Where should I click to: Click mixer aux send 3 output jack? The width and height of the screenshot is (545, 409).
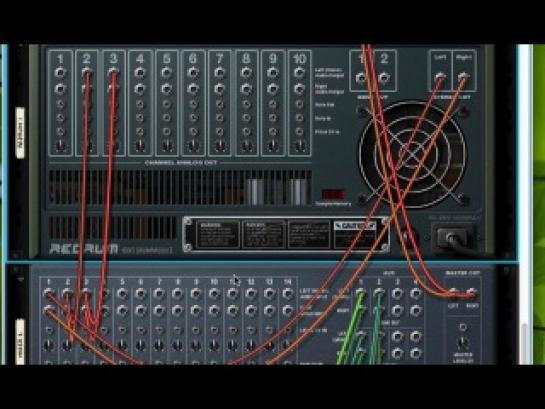click(x=397, y=294)
